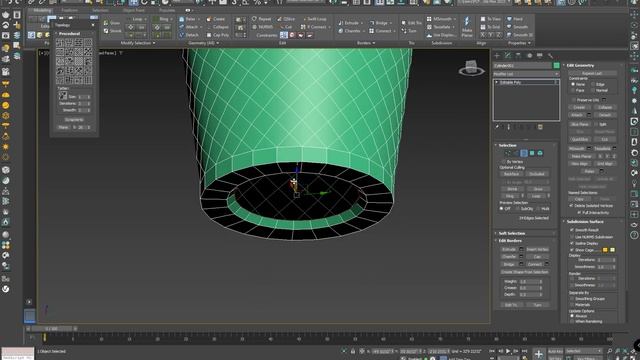The width and height of the screenshot is (640, 360).
Task: Click the ribbon Extrude border tool
Action: coord(349,23)
